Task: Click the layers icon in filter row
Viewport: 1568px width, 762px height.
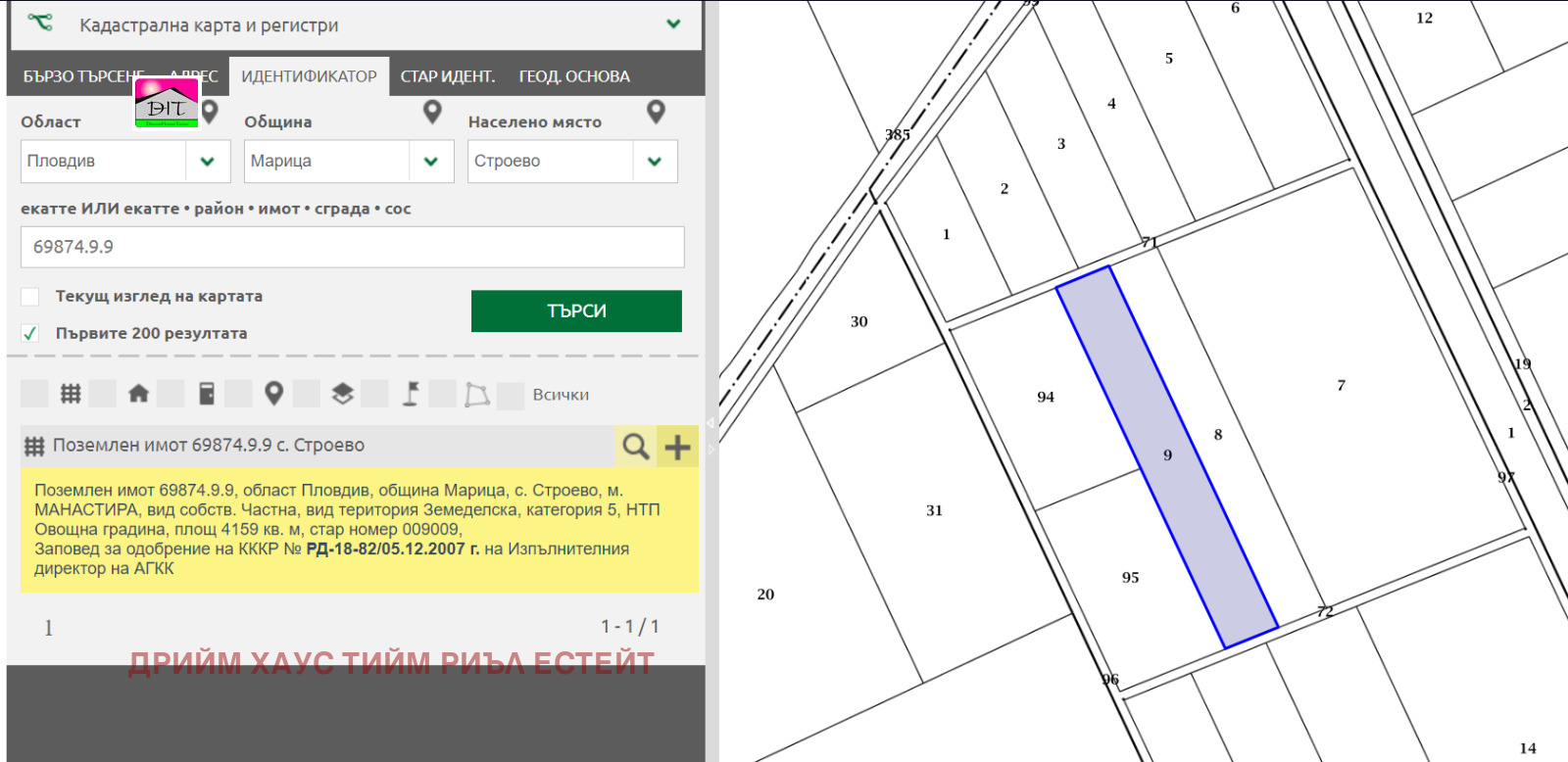Action: (x=342, y=394)
